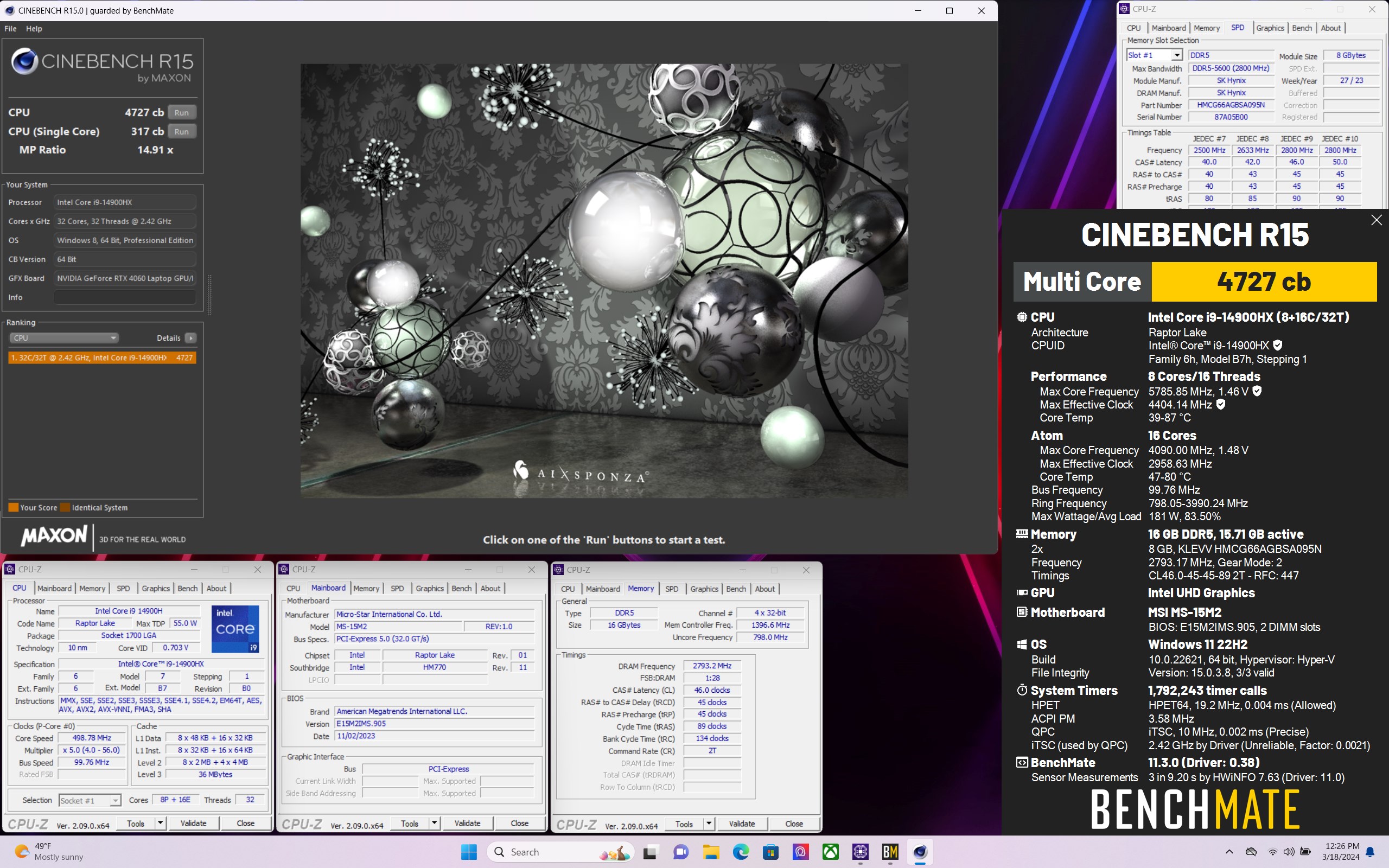This screenshot has width=1389, height=868.
Task: Click the OS Windows icon in BenchMate panel
Action: pos(1022,644)
